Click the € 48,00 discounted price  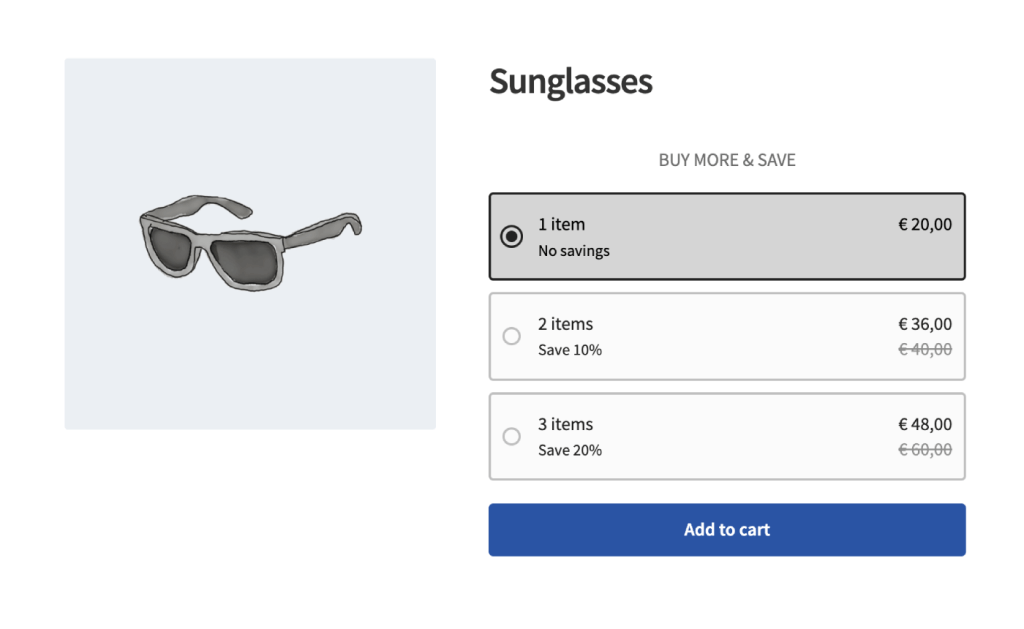925,424
